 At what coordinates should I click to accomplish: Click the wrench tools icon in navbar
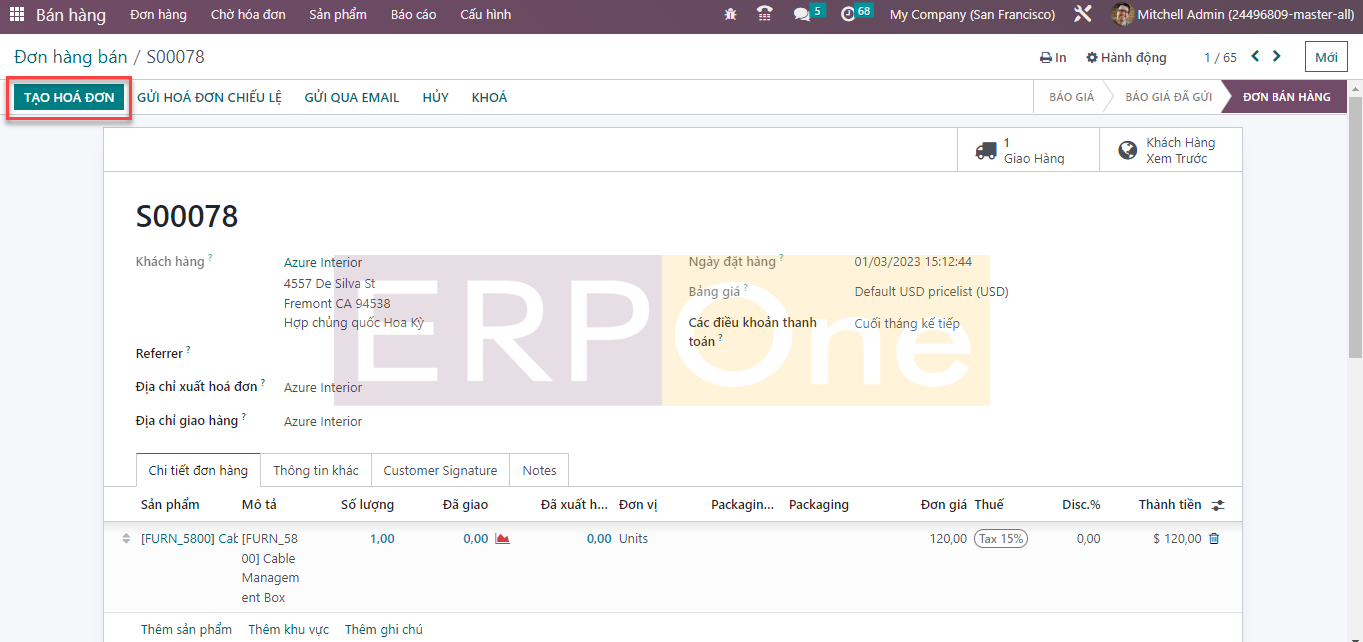1082,15
